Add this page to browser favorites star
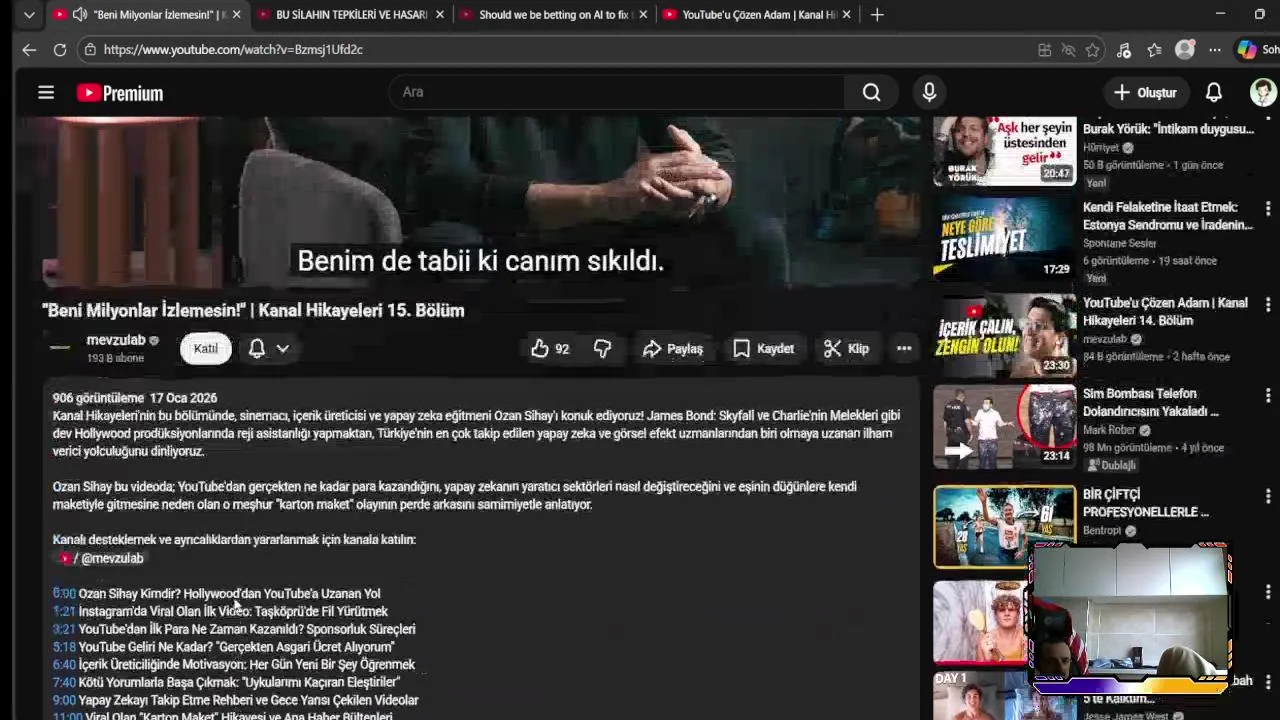 point(1093,49)
